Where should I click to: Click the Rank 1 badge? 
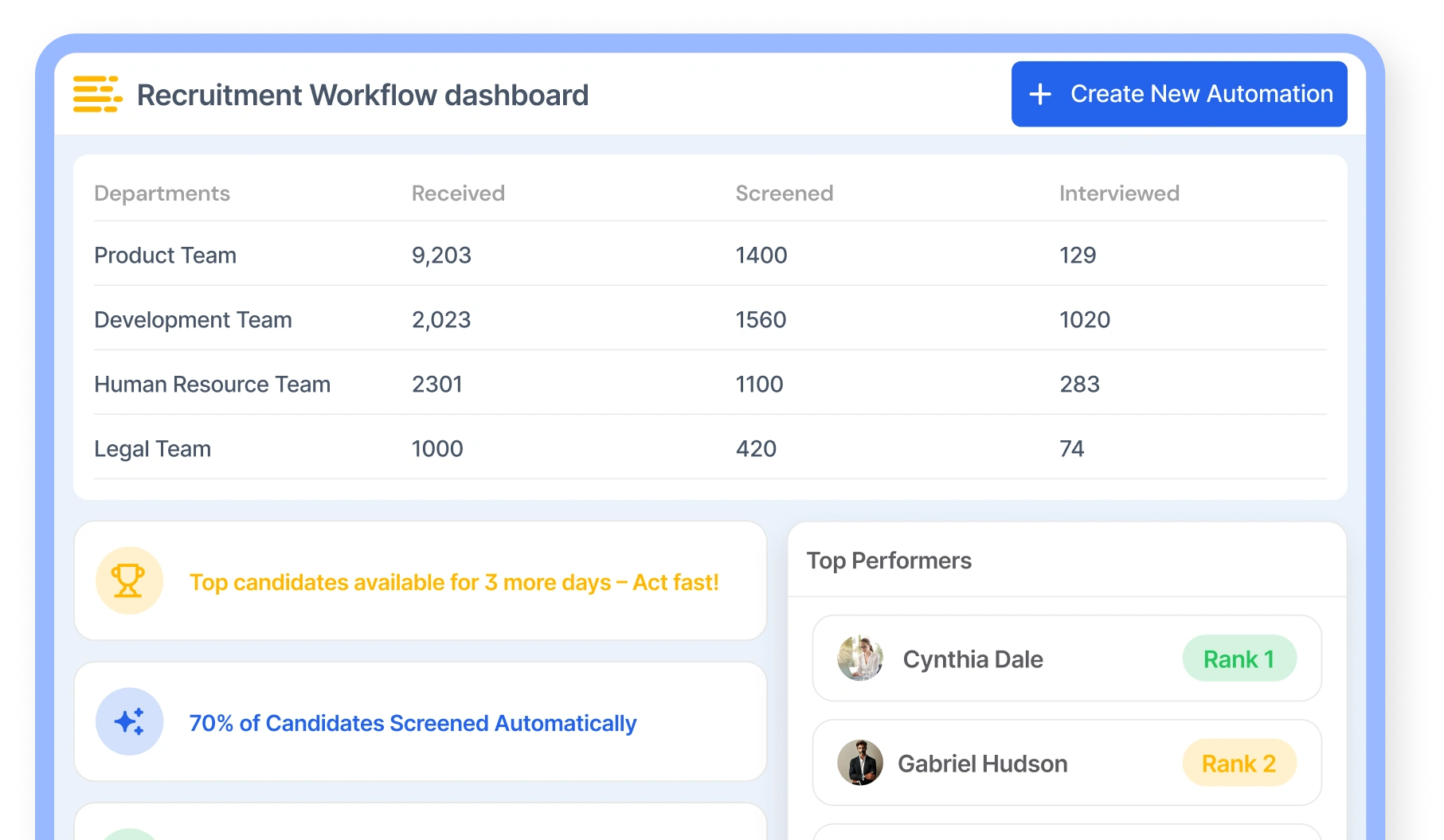[1239, 658]
